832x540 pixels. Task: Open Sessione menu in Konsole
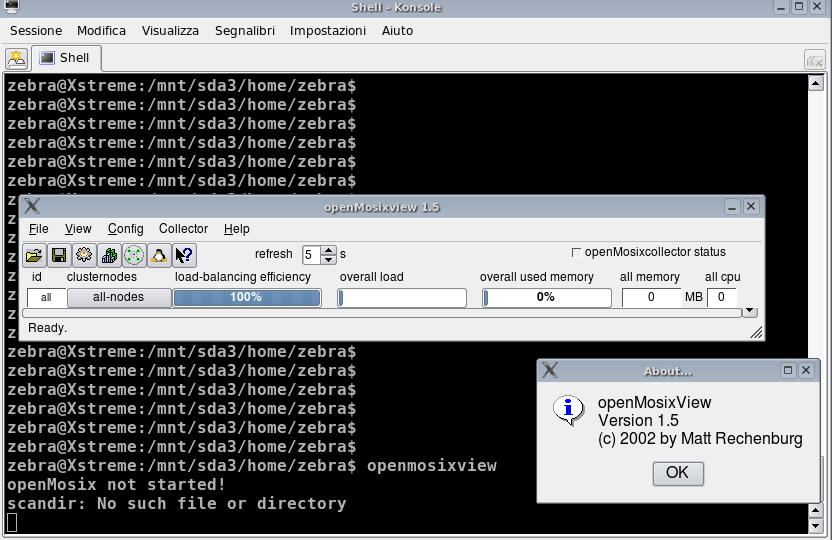point(36,31)
